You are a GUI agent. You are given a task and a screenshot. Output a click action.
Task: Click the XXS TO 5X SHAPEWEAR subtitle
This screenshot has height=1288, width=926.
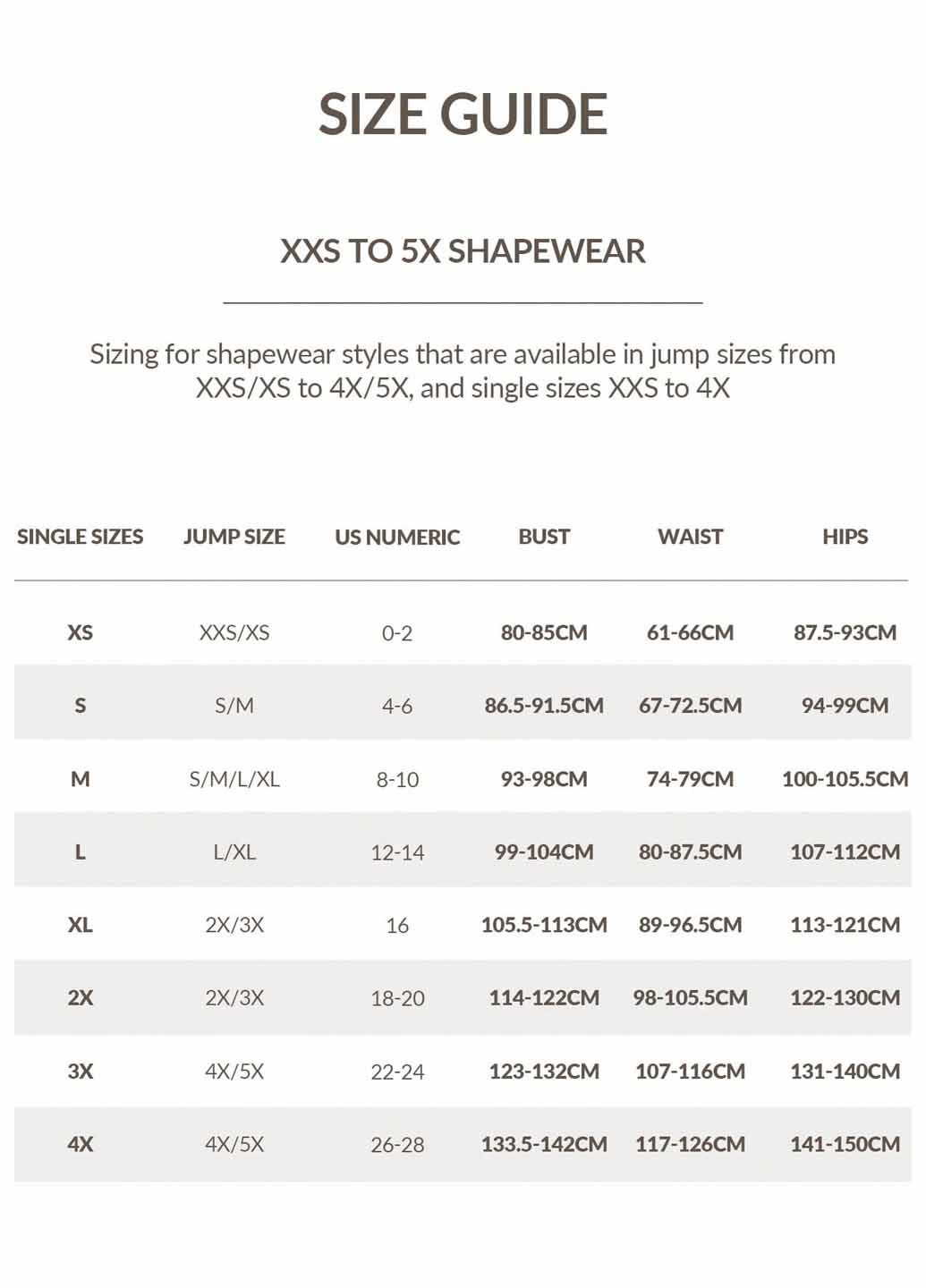pyautogui.click(x=463, y=251)
